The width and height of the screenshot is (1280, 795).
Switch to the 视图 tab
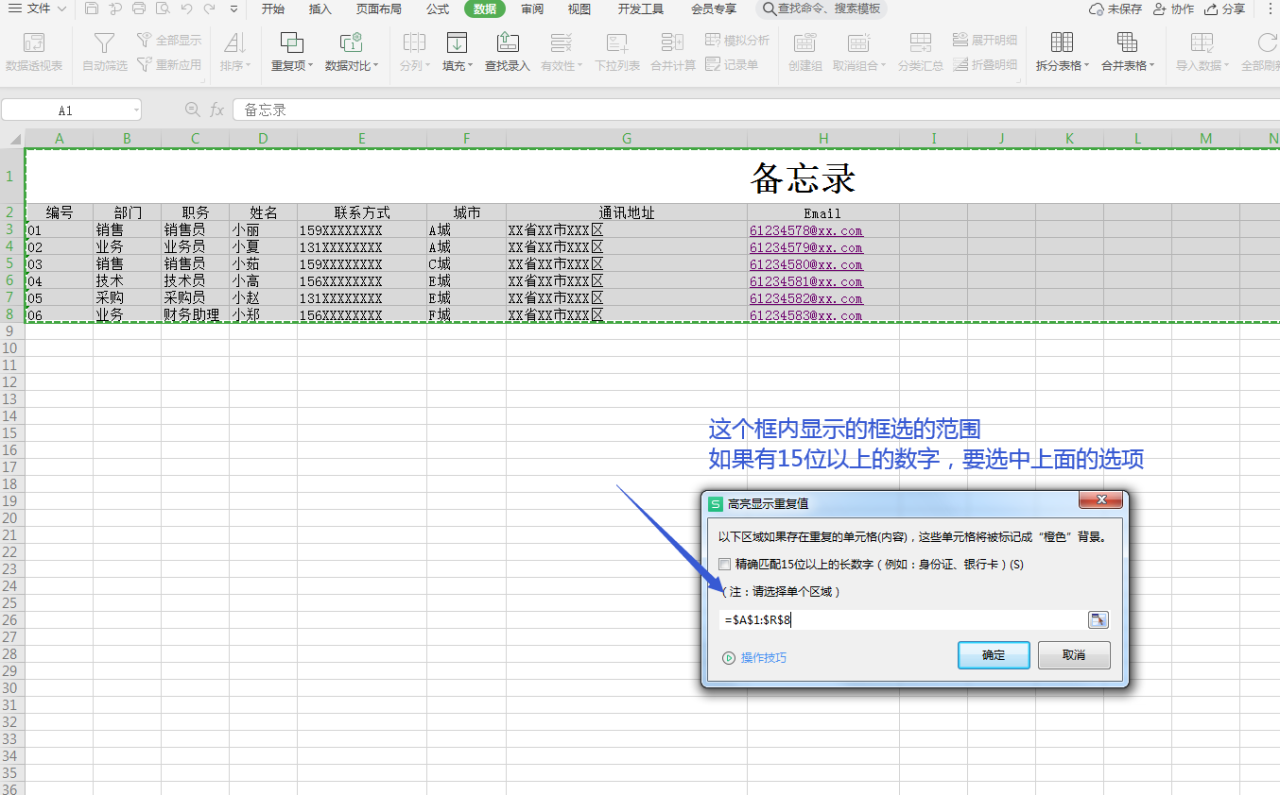[579, 9]
